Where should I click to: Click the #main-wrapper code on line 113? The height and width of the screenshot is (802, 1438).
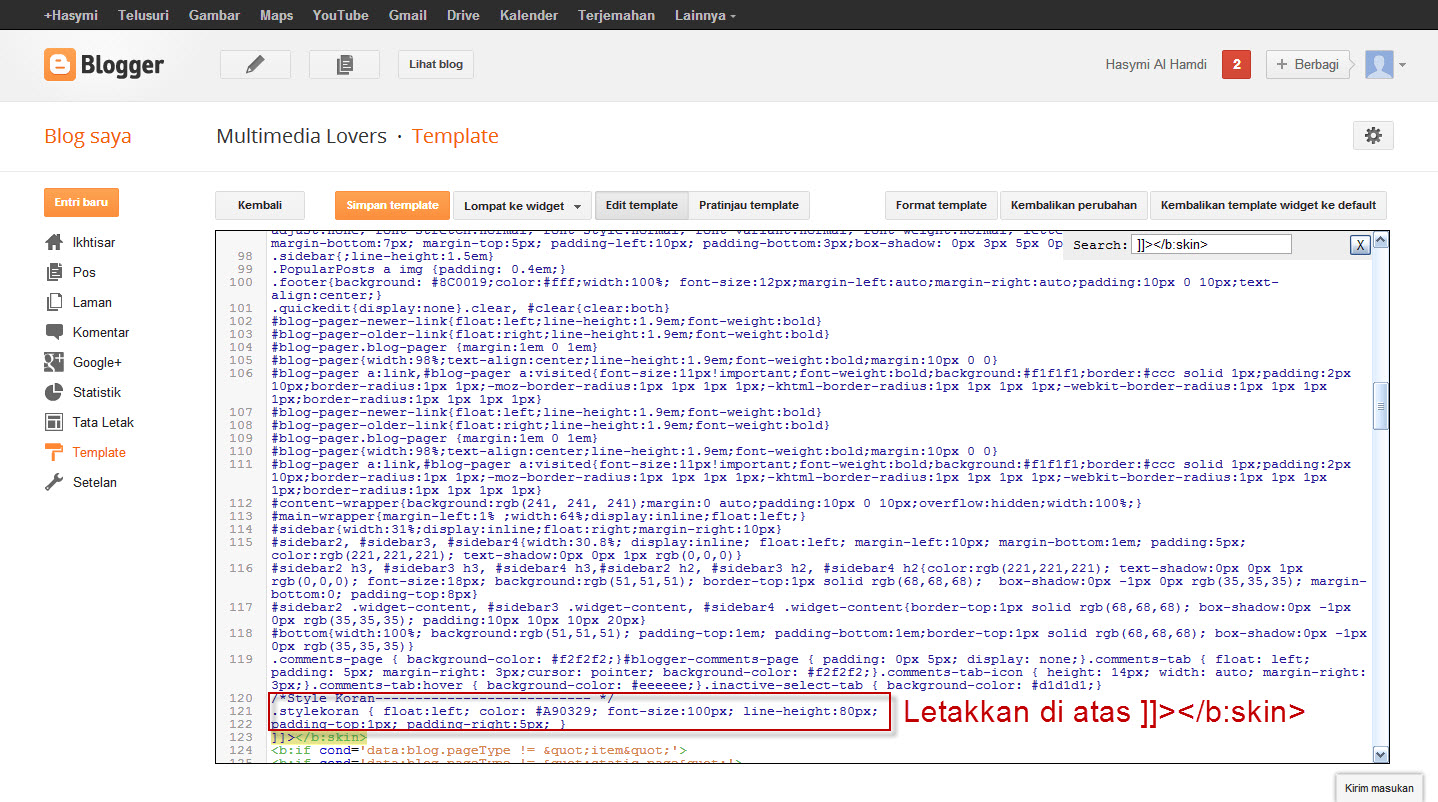(x=538, y=516)
